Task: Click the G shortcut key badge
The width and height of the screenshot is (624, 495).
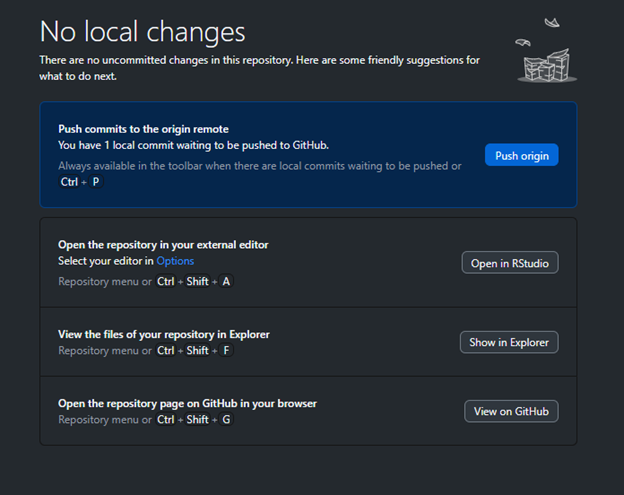Action: [x=226, y=420]
